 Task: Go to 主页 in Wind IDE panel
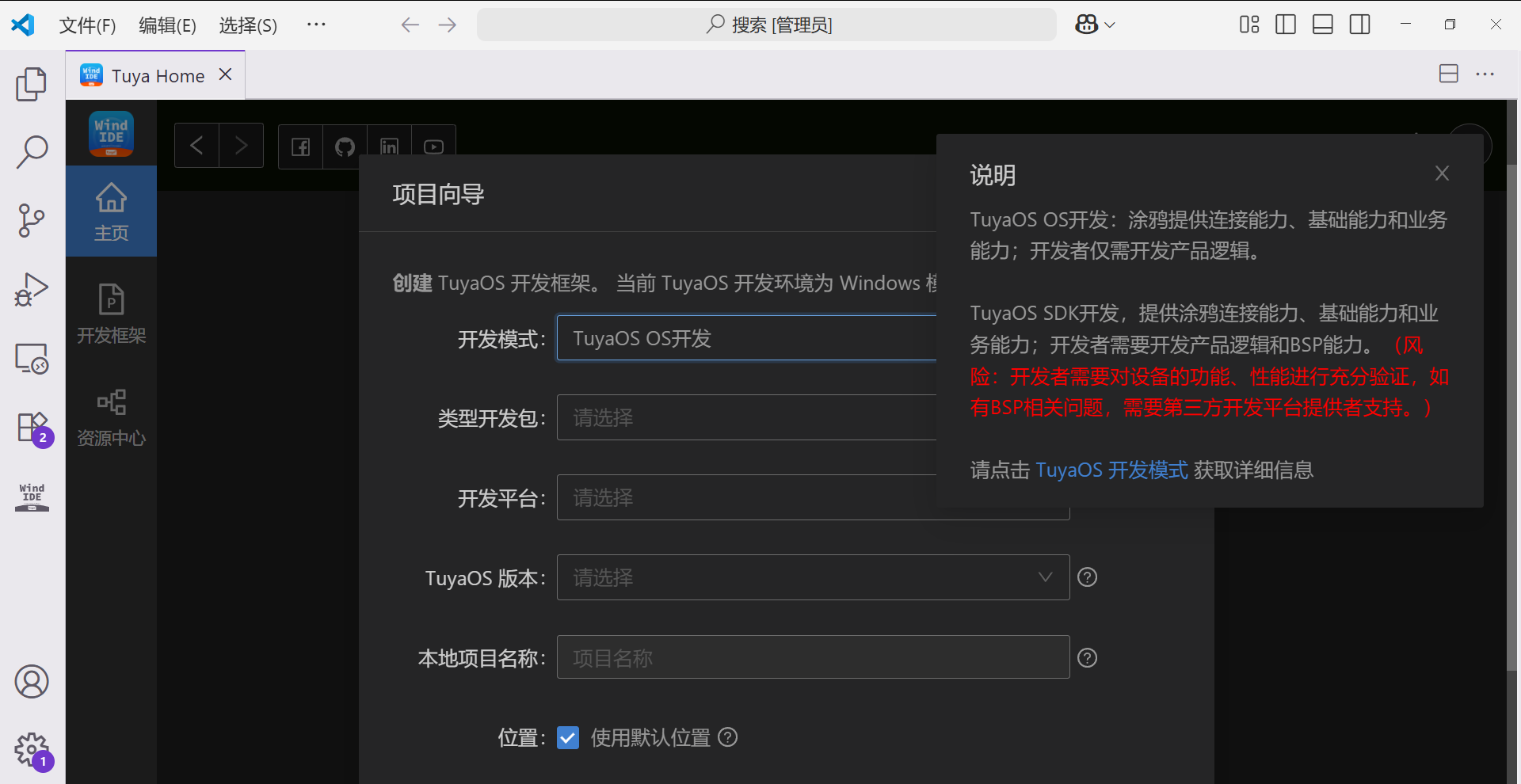click(x=111, y=211)
